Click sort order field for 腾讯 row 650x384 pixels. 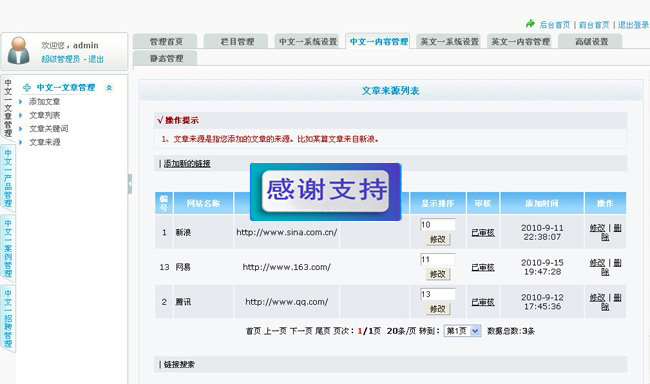[x=438, y=294]
